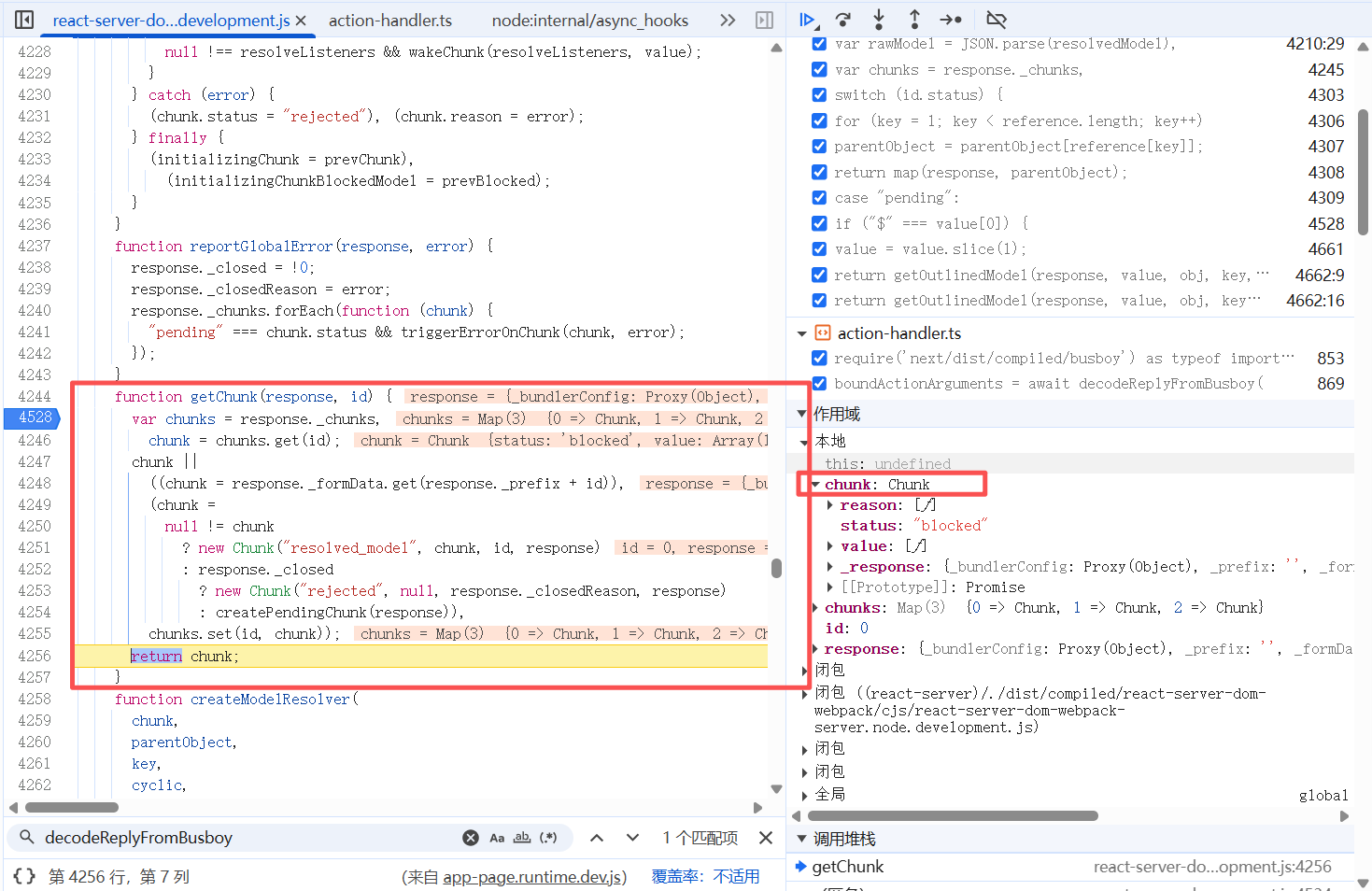Toggle the file navigator sidebar icon
The width and height of the screenshot is (1372, 891).
pyautogui.click(x=24, y=20)
